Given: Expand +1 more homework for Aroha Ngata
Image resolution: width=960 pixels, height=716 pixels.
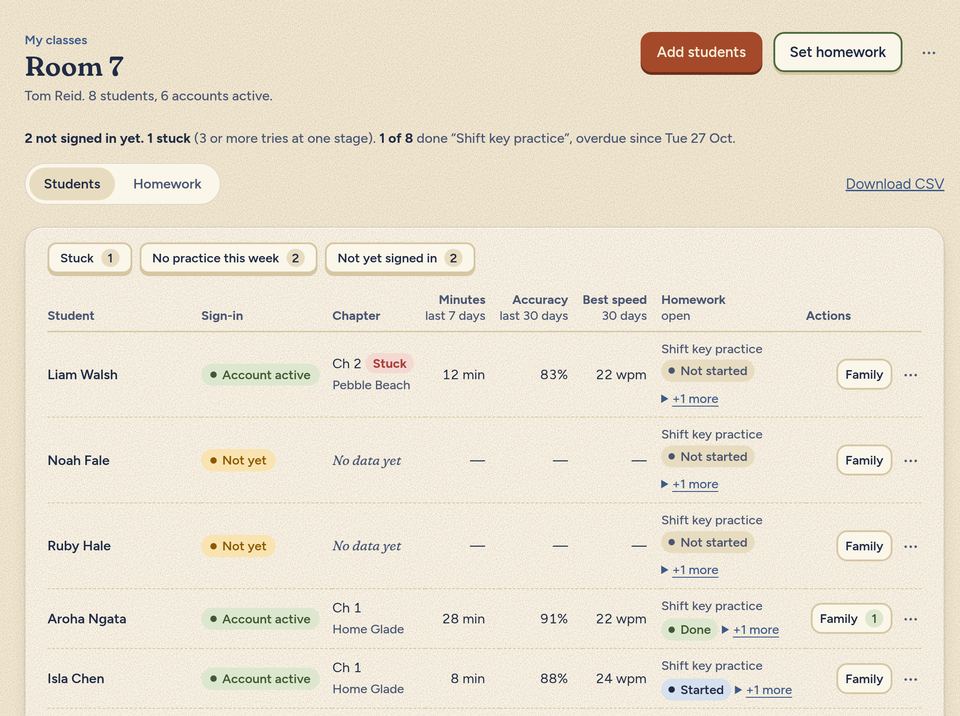Looking at the screenshot, I should point(750,630).
